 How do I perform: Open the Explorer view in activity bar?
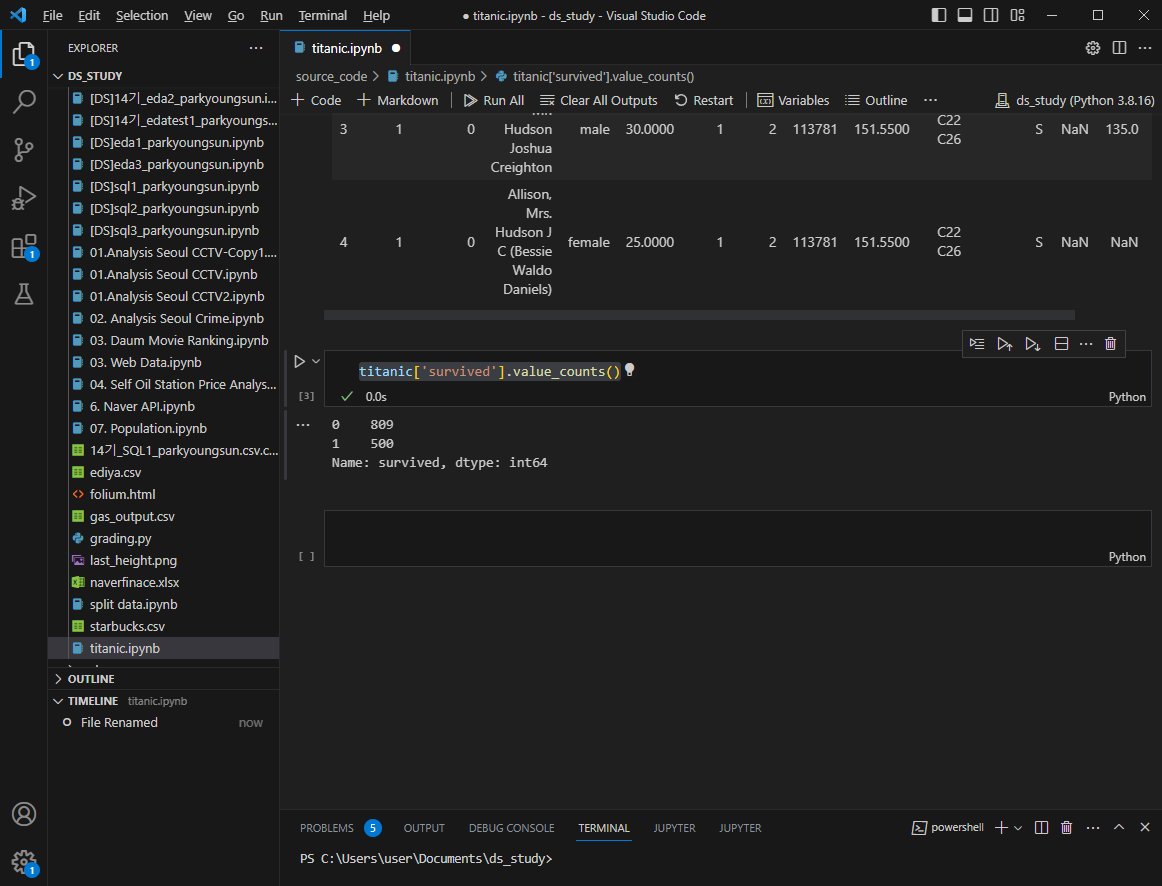click(24, 54)
